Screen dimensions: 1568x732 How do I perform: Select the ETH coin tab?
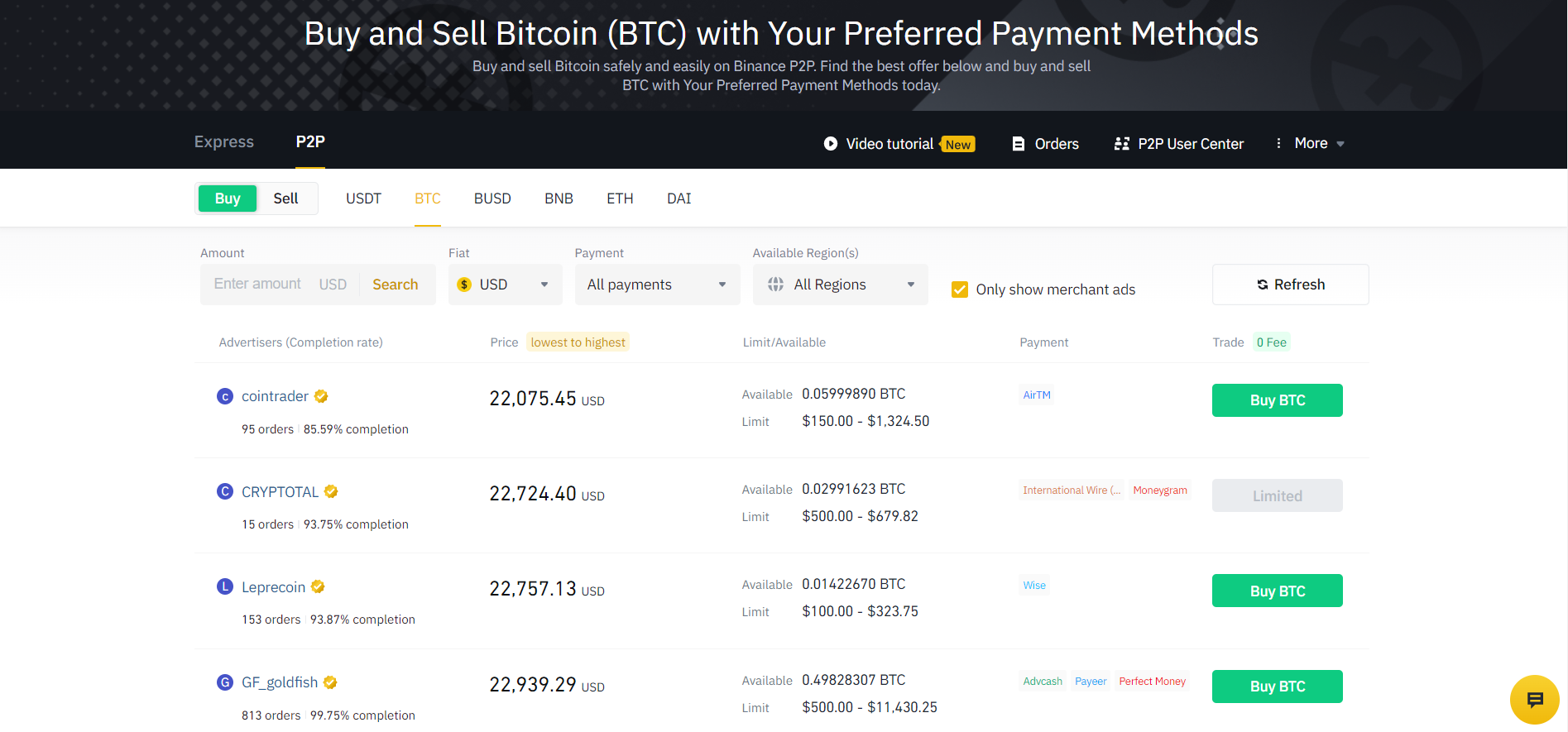coord(620,199)
